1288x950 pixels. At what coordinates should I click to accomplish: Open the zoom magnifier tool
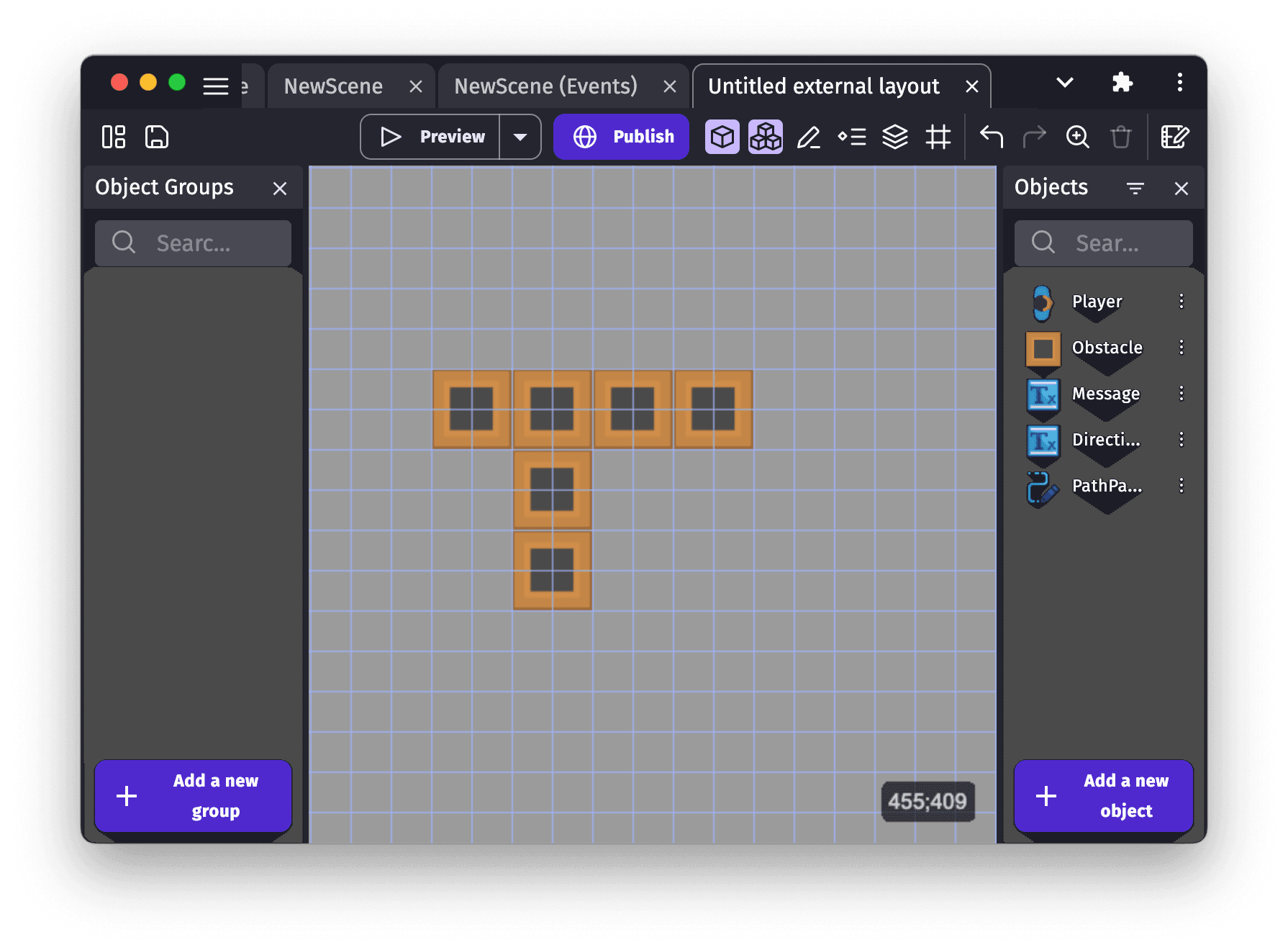pyautogui.click(x=1077, y=137)
